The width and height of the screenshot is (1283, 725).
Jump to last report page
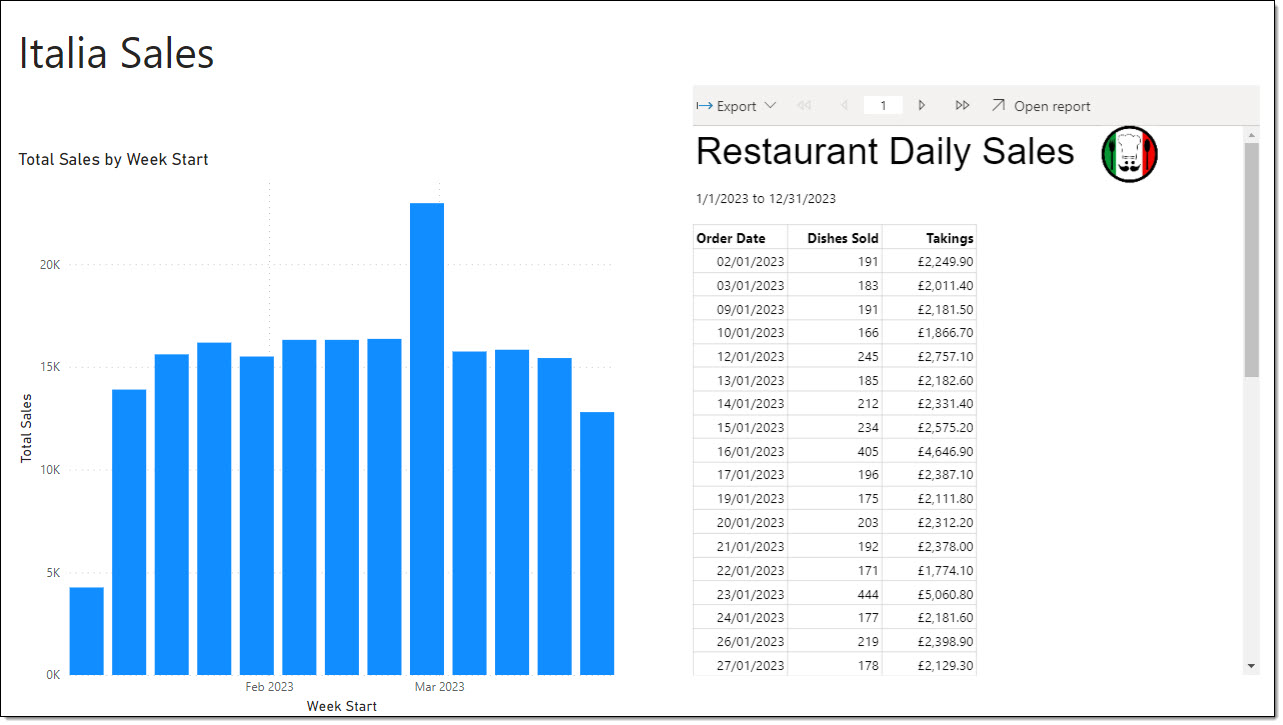pyautogui.click(x=962, y=105)
